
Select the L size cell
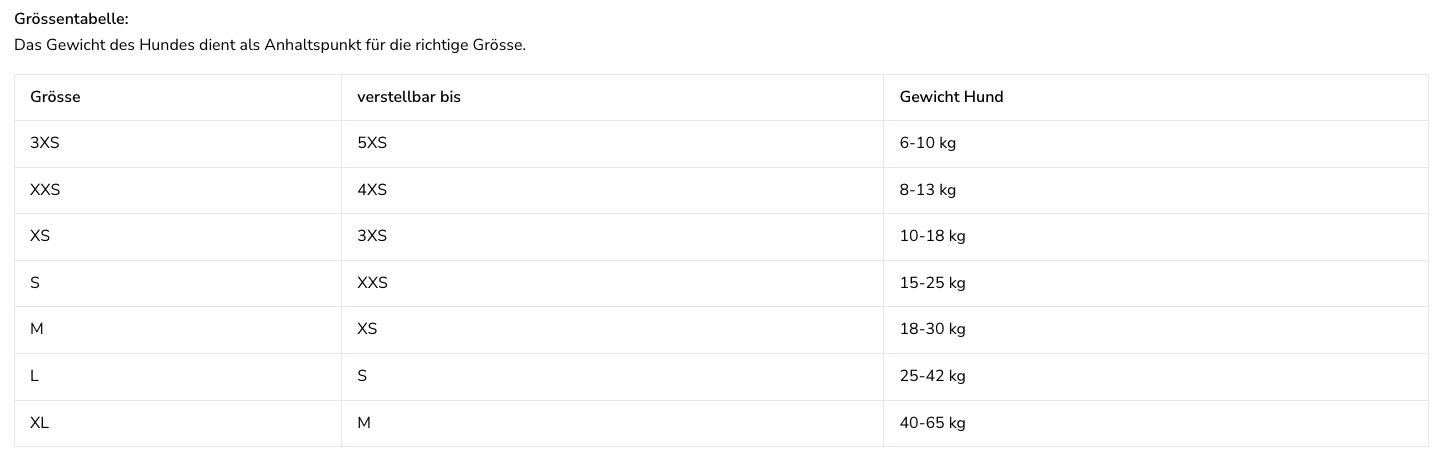pos(178,376)
